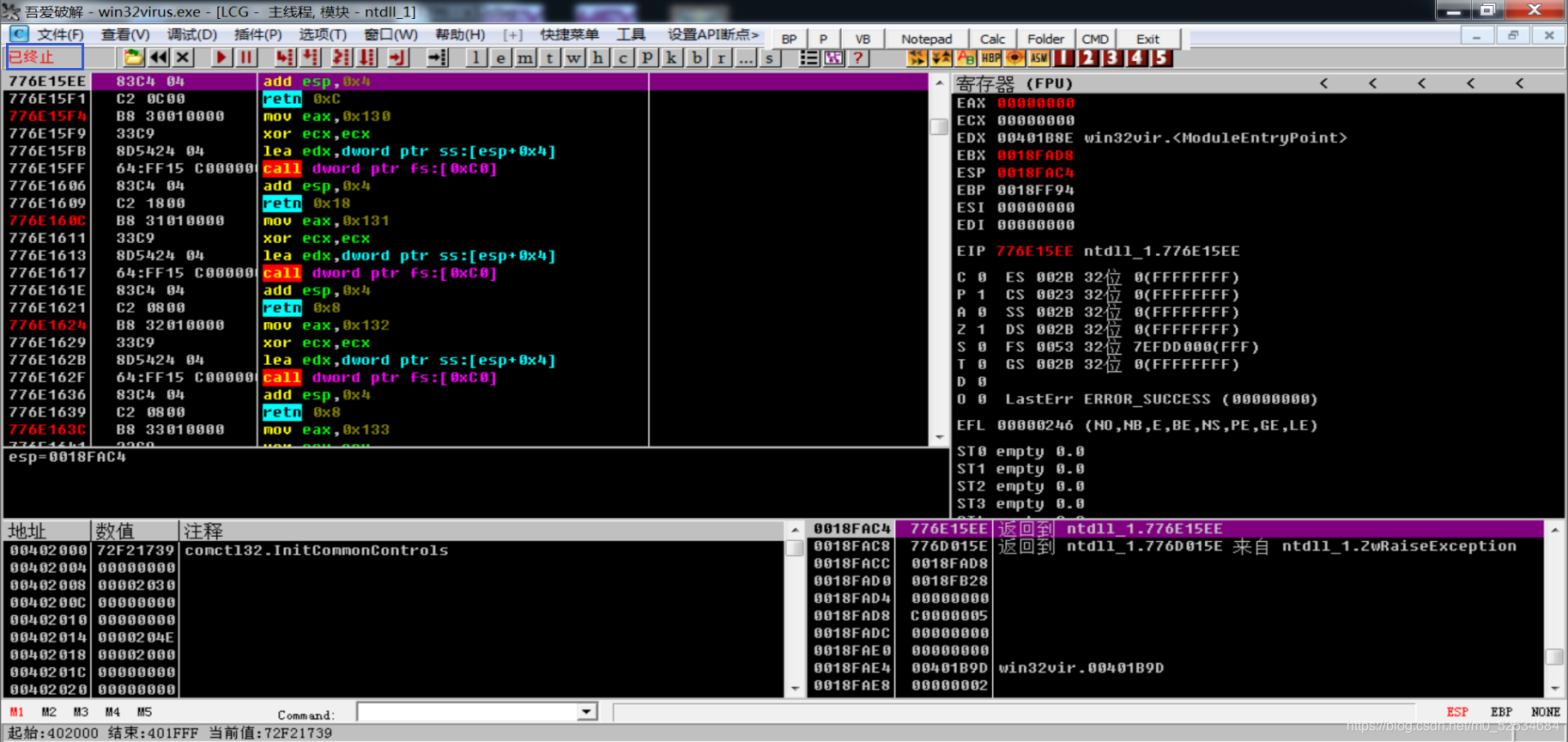Pause execution with the red pause icon
This screenshot has width=1568, height=742.
click(x=246, y=58)
